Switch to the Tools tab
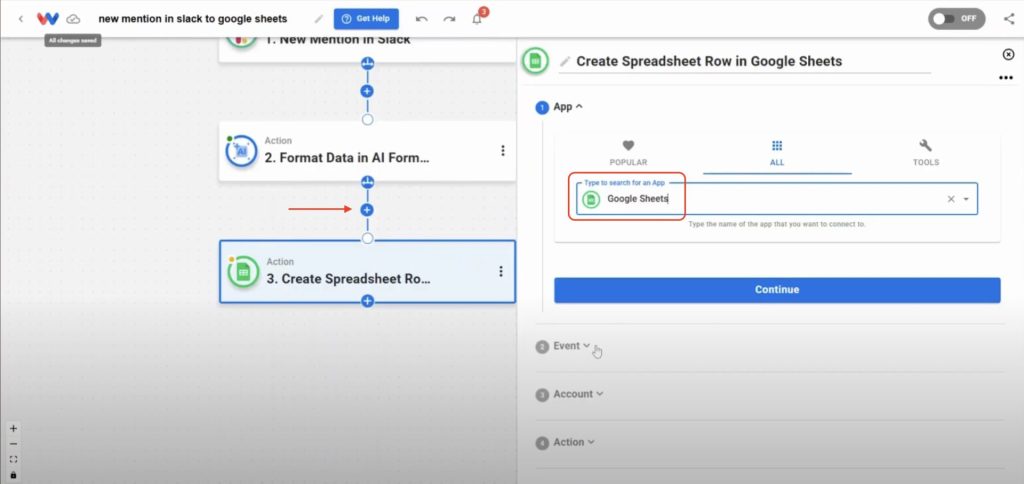 click(x=925, y=153)
